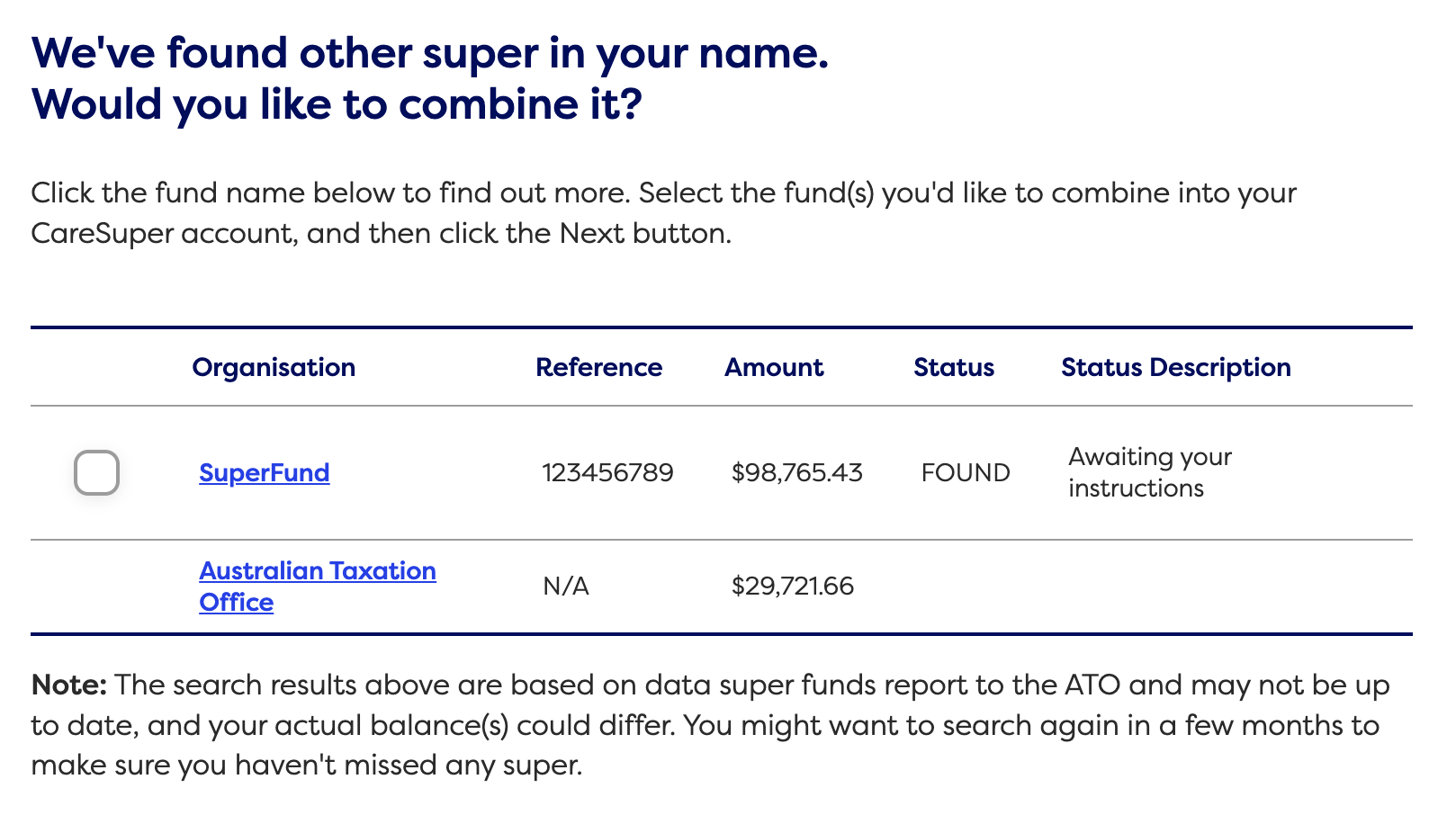Viewport: 1456px width, 815px height.
Task: Click the $29,721.66 amount cell
Action: 792,587
